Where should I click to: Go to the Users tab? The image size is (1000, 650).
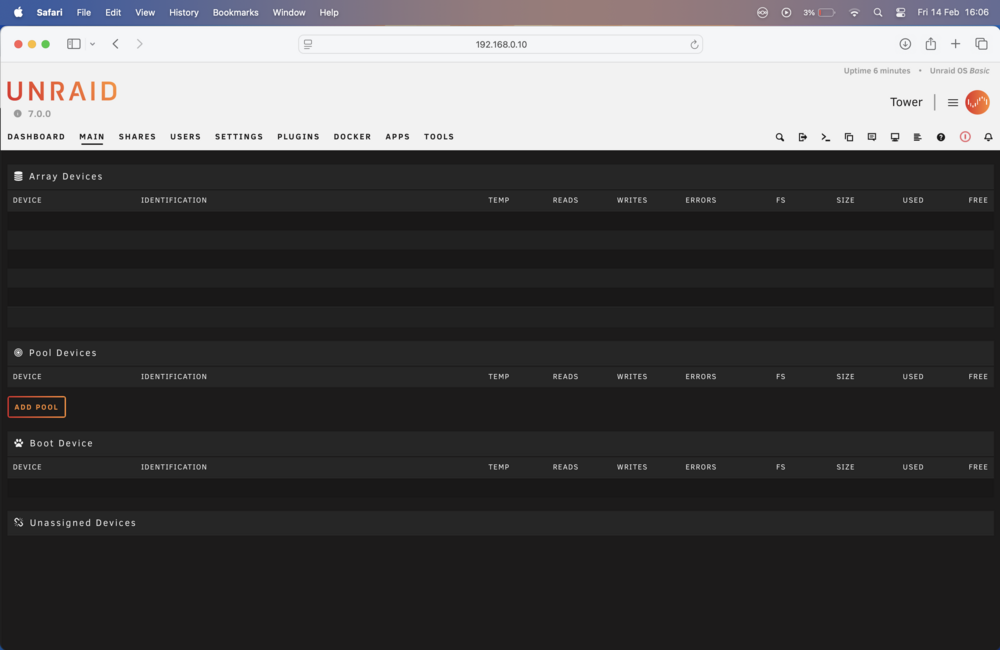point(186,137)
